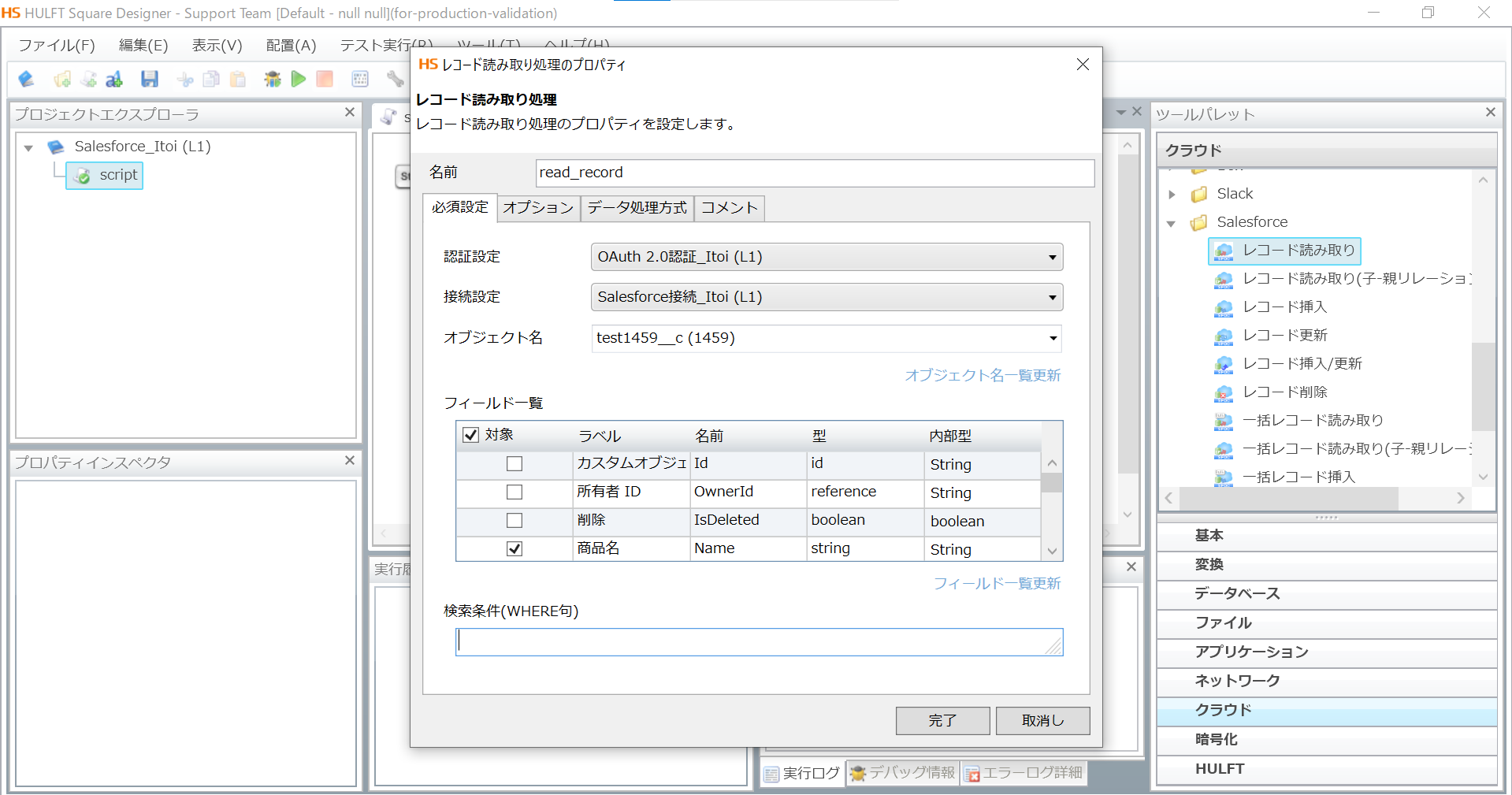This screenshot has width=1512, height=795.
Task: Click the grid layout toolbar icon
Action: [360, 79]
